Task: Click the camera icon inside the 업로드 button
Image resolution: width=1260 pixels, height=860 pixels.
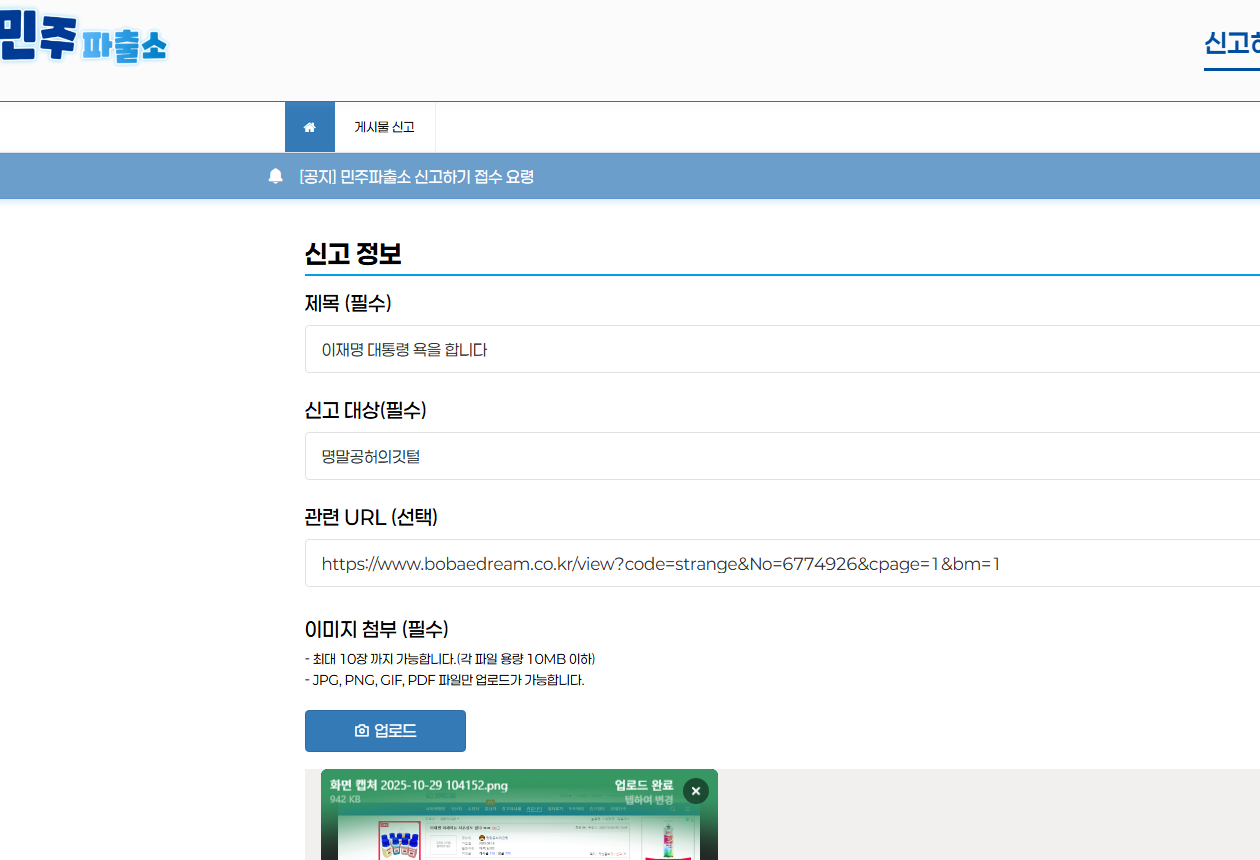Action: tap(362, 730)
